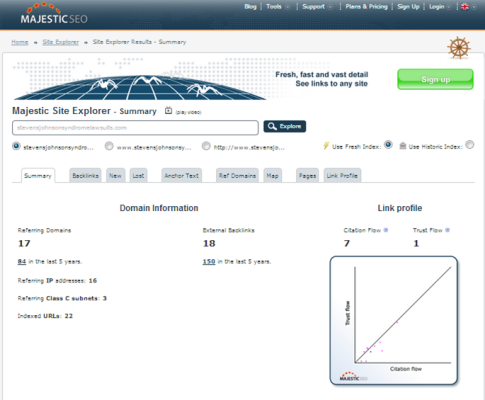Click the green Sign up button

pos(435,79)
